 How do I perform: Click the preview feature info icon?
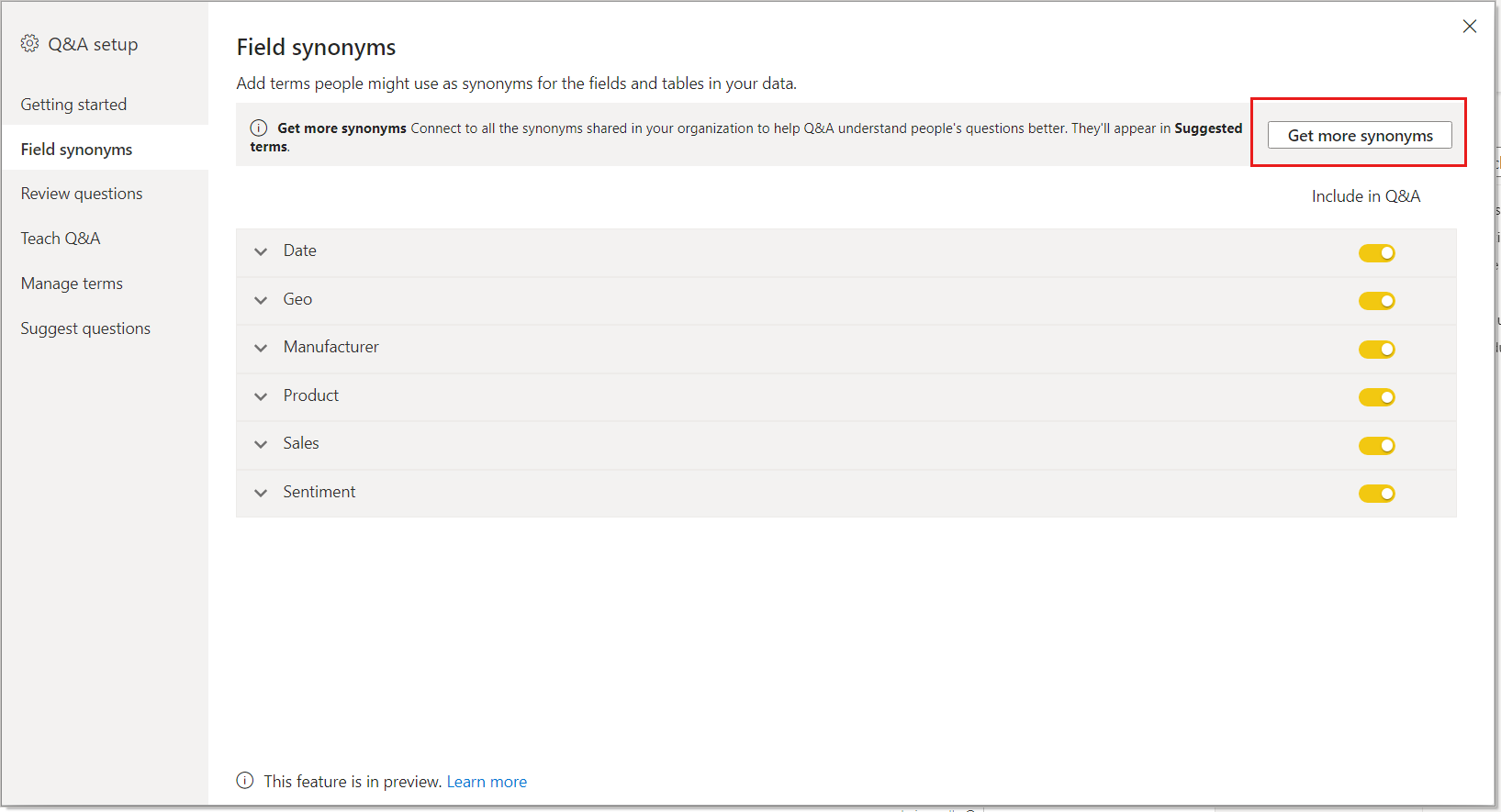coord(245,781)
